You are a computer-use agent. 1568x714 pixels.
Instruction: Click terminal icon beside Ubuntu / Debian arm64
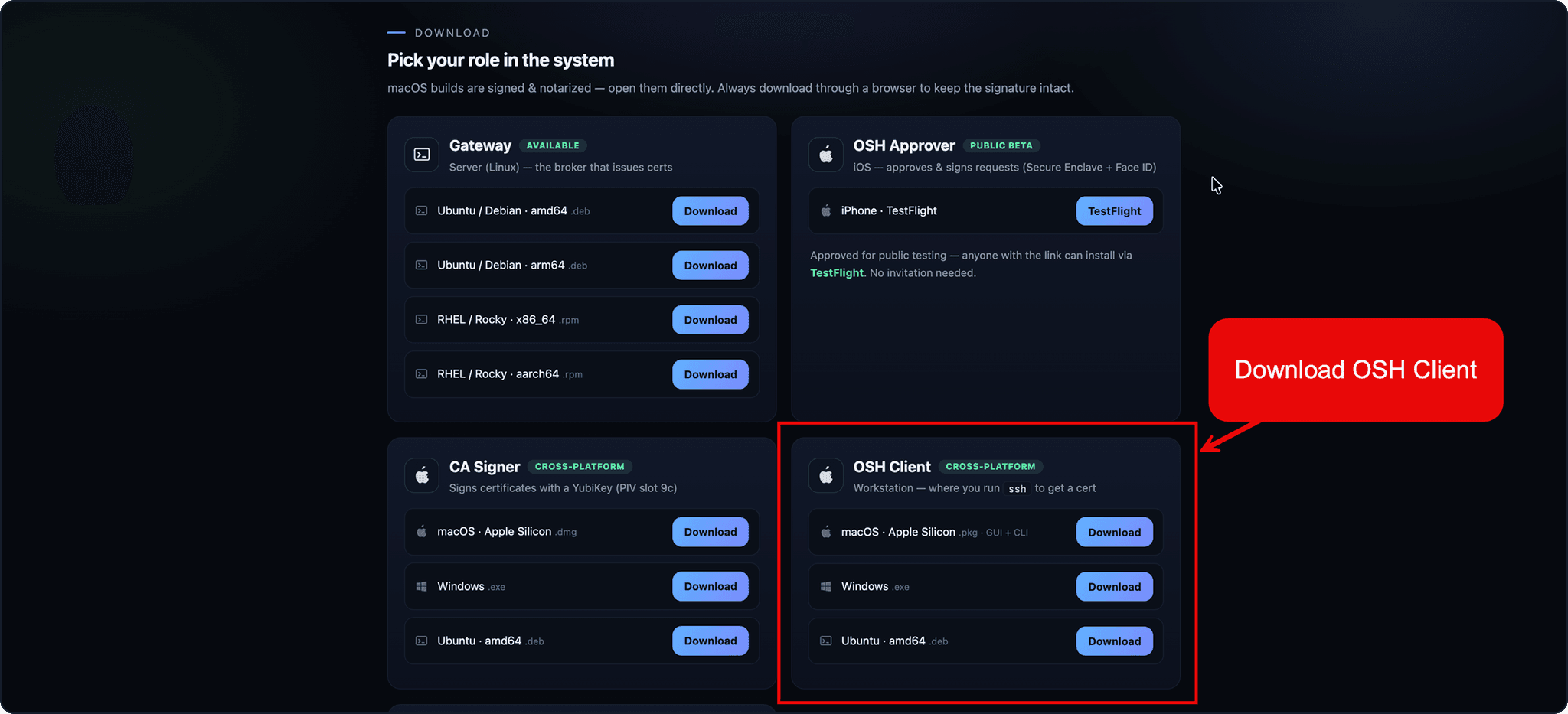click(x=421, y=265)
